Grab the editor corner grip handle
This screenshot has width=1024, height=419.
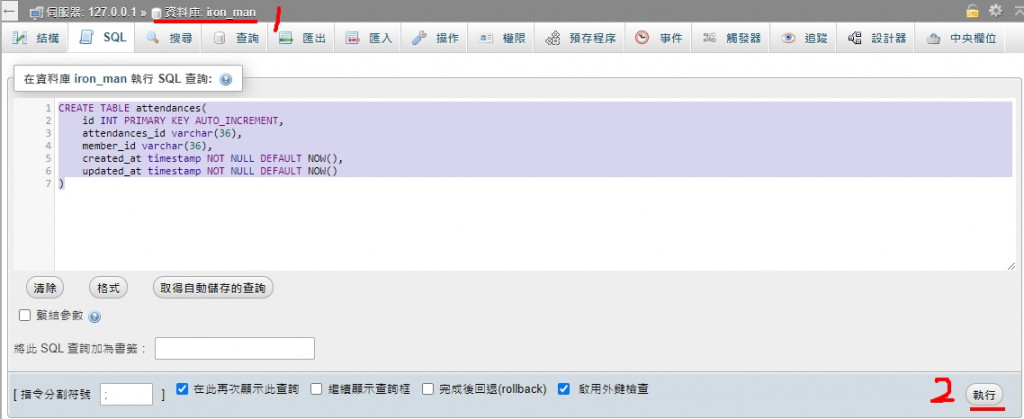[x=1011, y=266]
